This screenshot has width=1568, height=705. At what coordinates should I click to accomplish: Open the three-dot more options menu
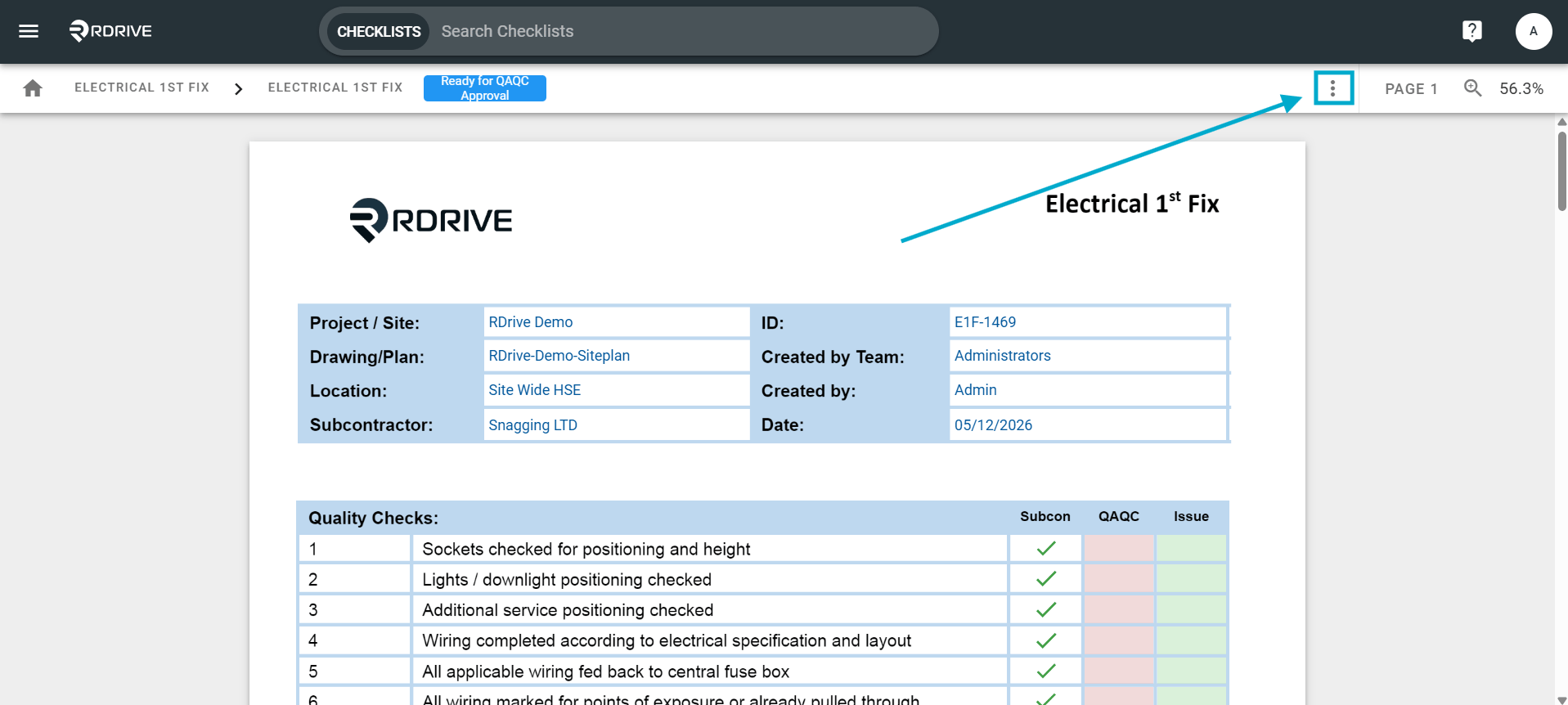(1332, 88)
